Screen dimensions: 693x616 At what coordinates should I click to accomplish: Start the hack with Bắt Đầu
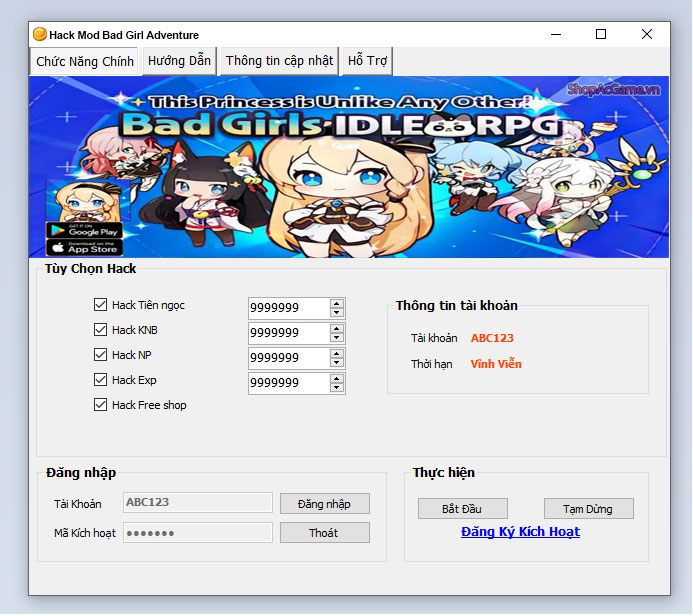pyautogui.click(x=463, y=509)
